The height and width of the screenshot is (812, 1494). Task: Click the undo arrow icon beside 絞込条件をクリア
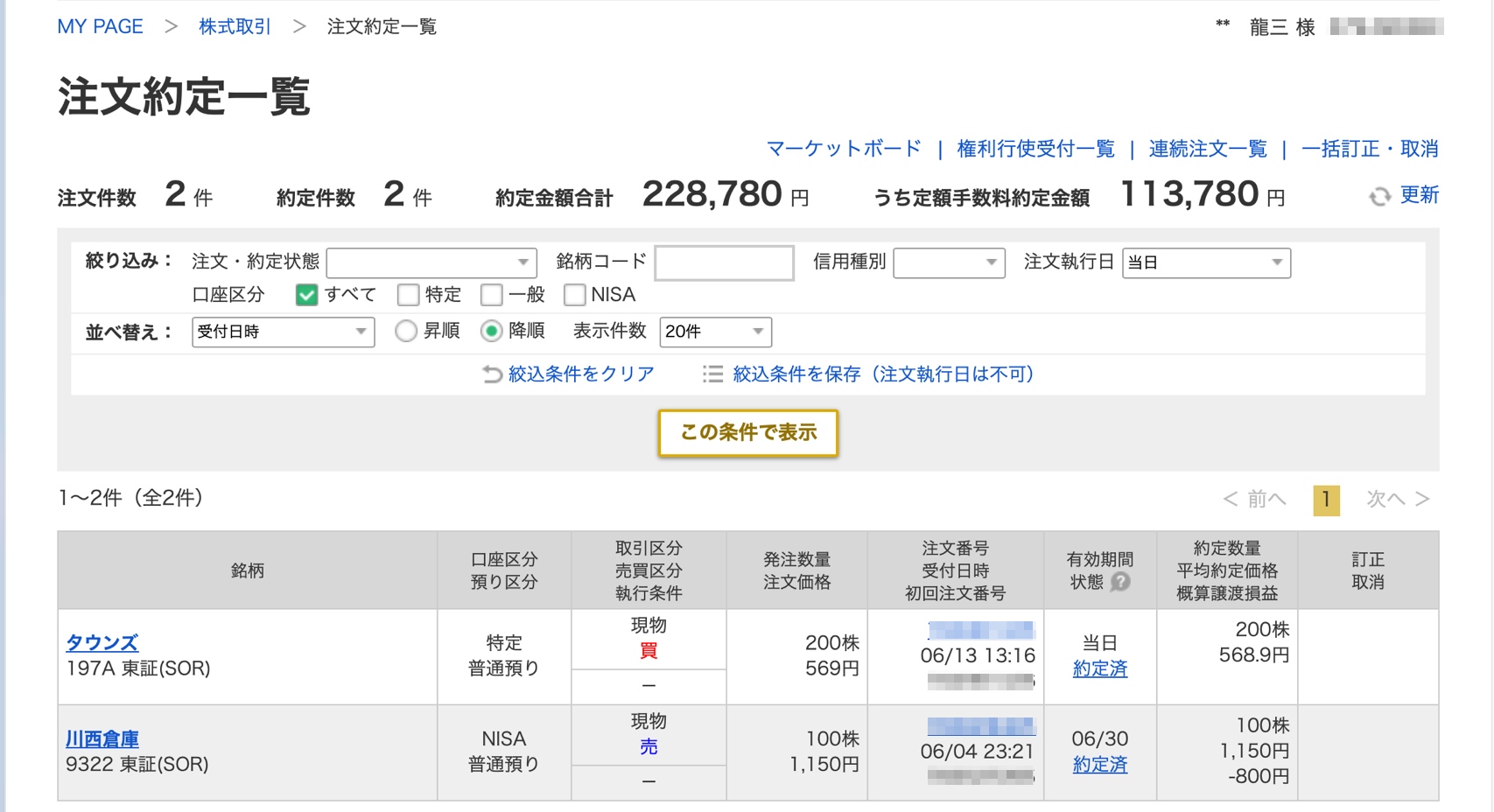(x=492, y=374)
